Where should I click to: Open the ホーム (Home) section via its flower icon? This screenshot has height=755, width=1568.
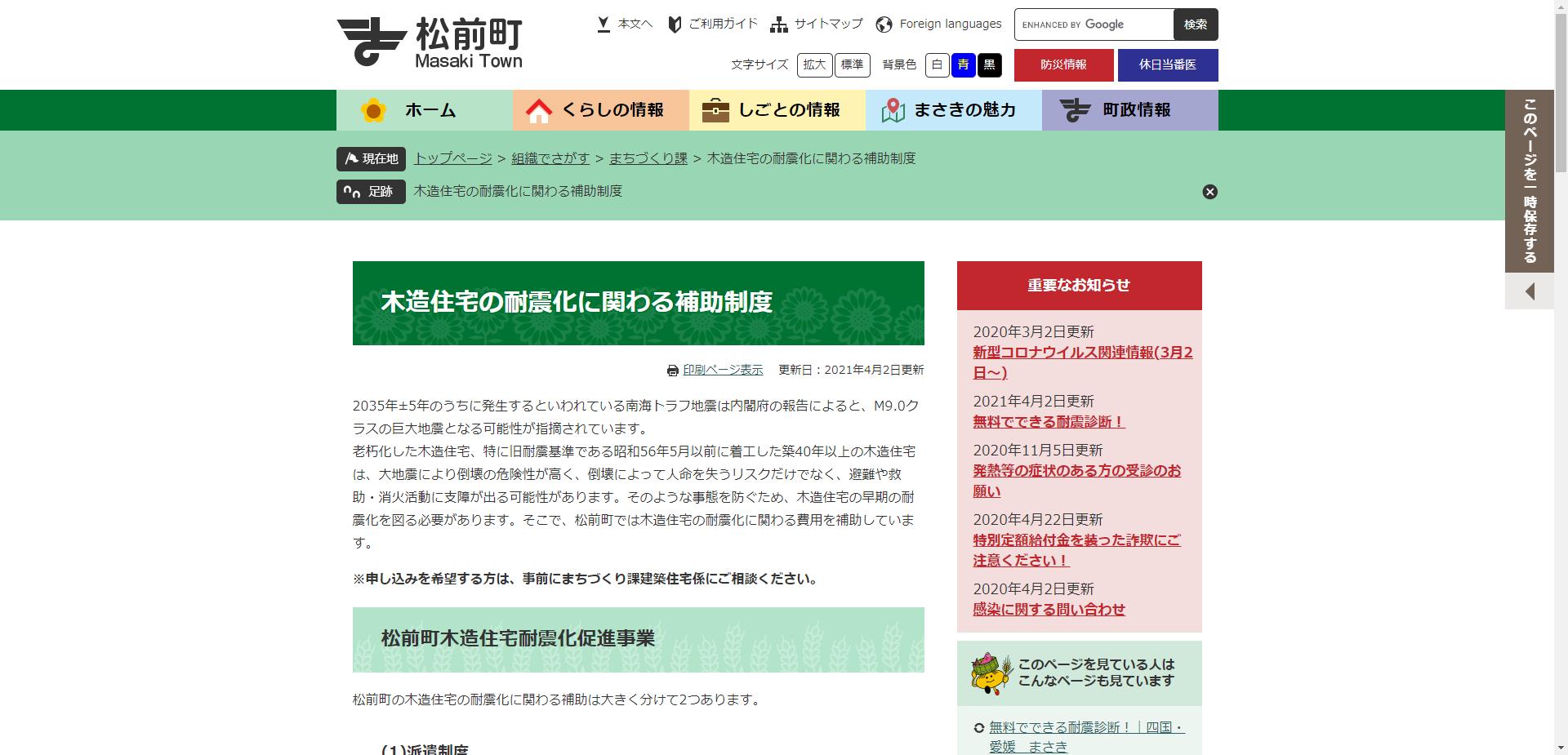pos(373,109)
